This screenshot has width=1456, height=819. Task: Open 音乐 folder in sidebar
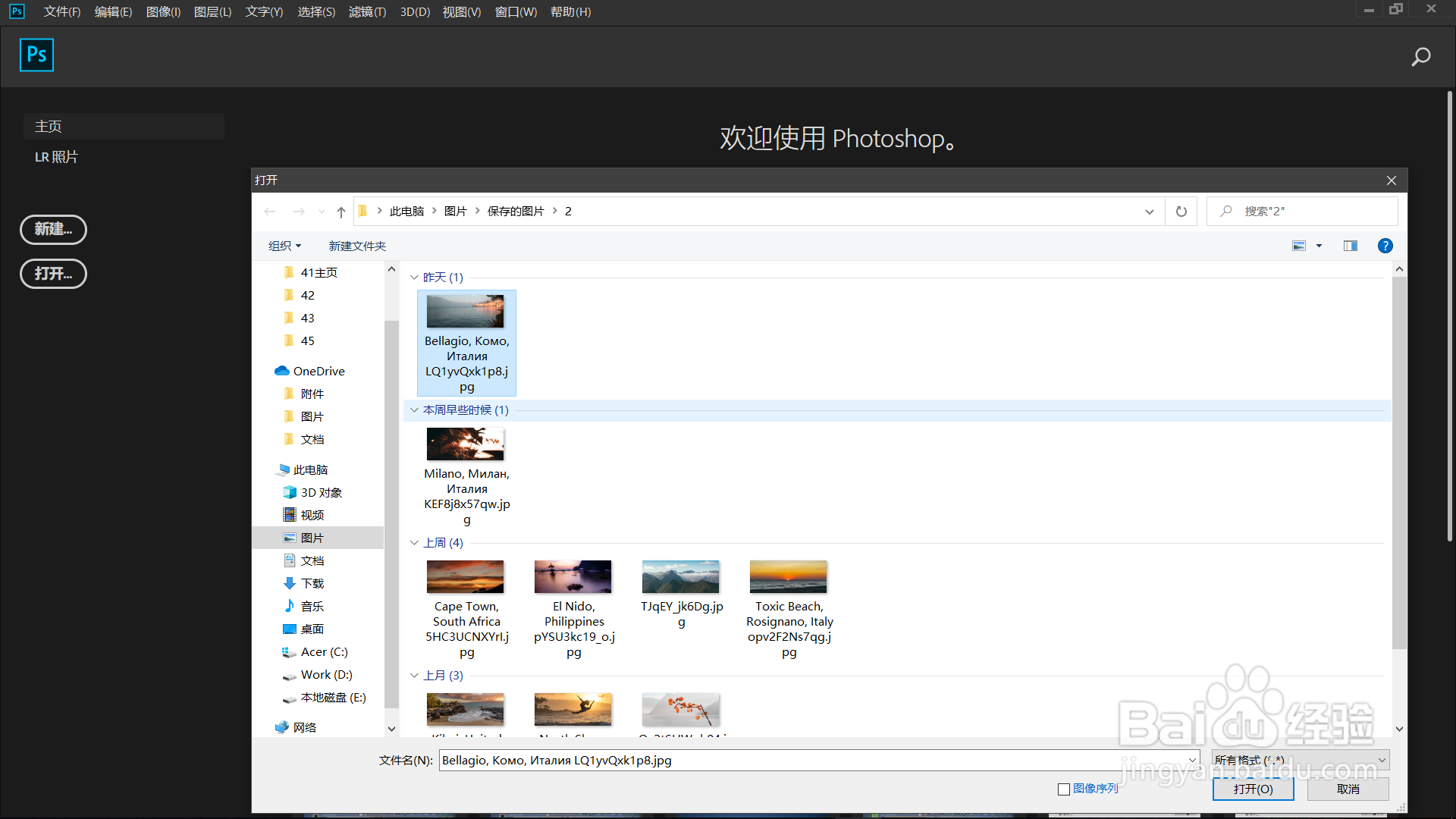(312, 606)
